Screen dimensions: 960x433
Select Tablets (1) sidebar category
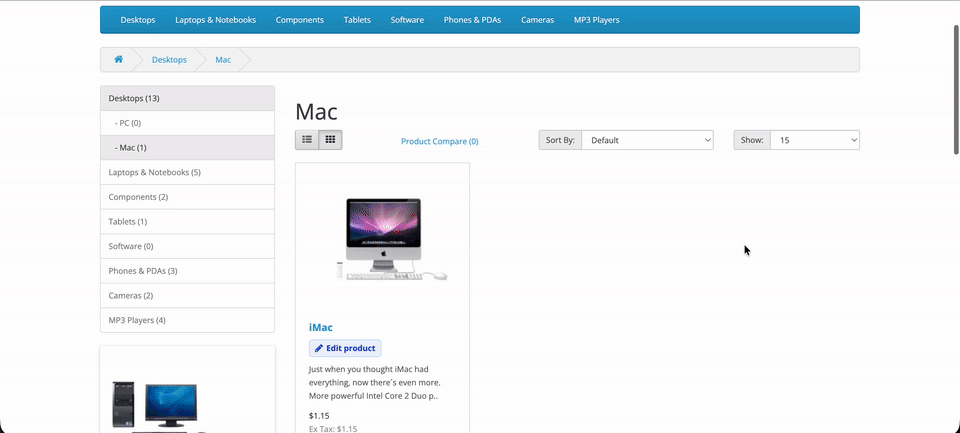187,222
